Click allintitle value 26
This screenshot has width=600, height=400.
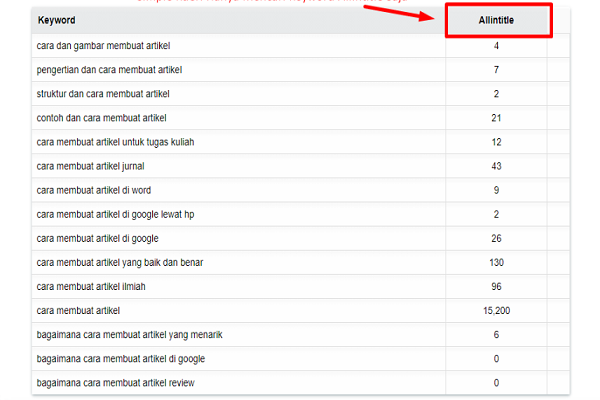pos(496,238)
